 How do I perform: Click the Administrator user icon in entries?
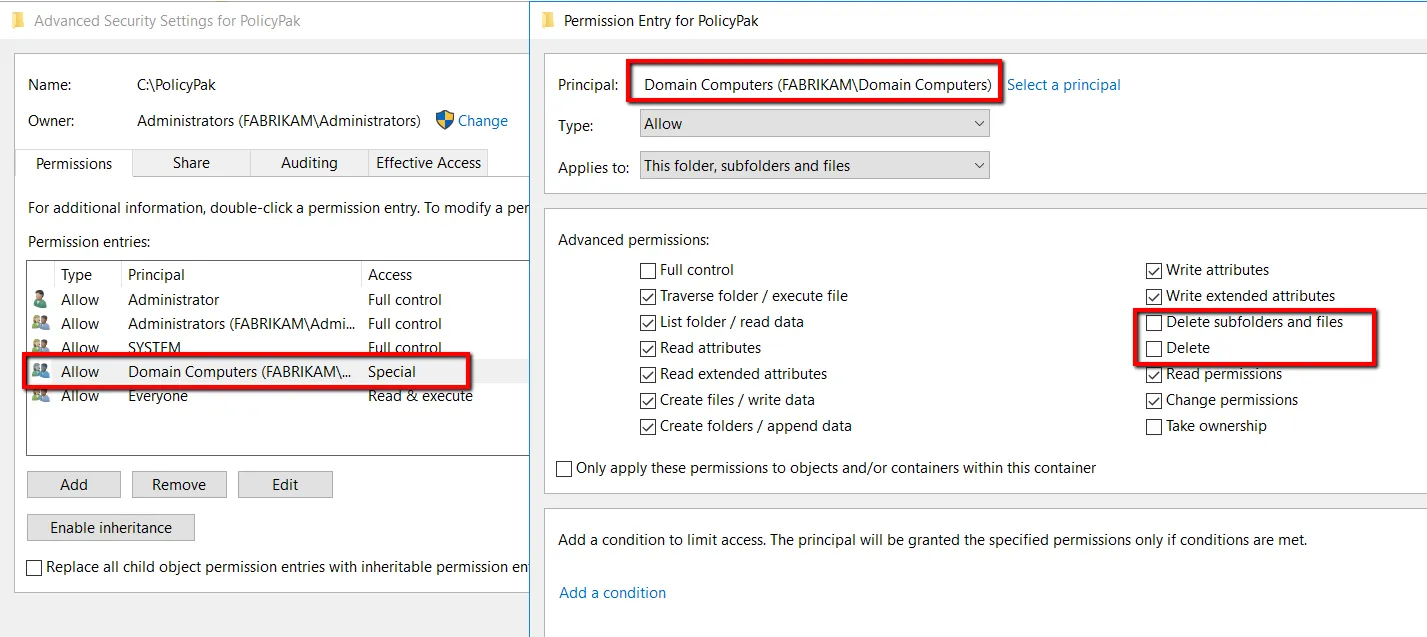pos(40,300)
